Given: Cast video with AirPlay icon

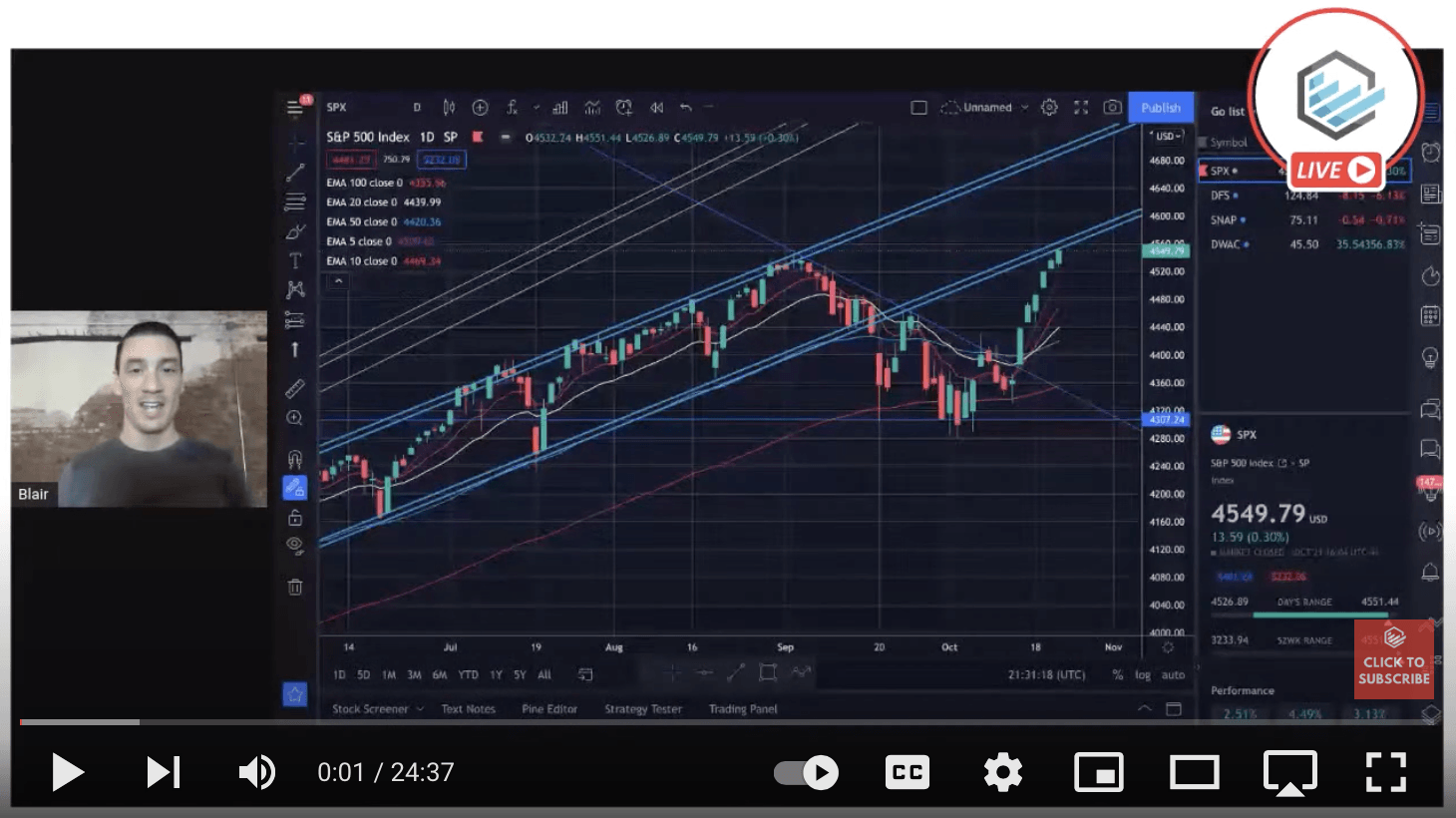Looking at the screenshot, I should (x=1289, y=772).
